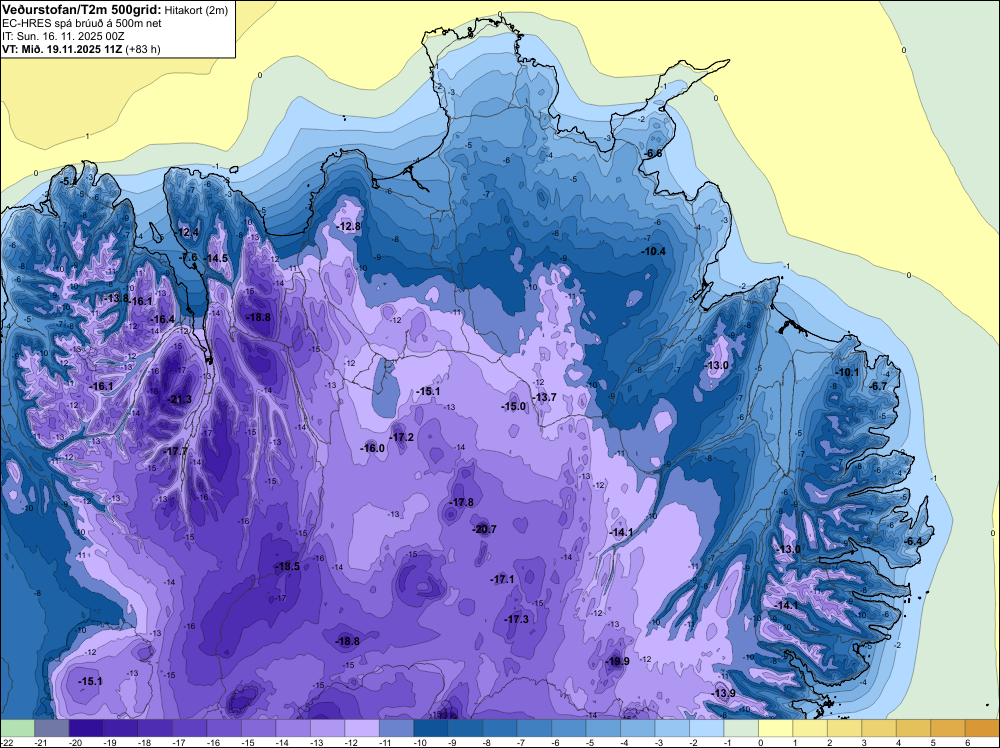
Task: Pick the -17.2 temperature label
Action: [402, 437]
